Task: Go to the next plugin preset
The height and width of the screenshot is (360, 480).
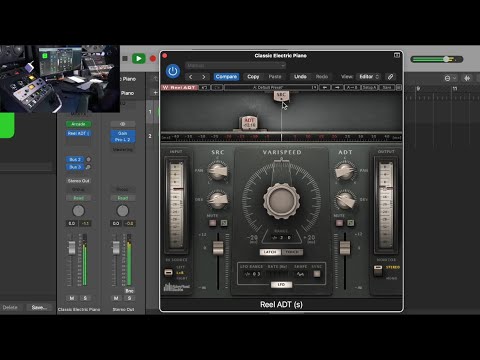Action: pyautogui.click(x=203, y=77)
